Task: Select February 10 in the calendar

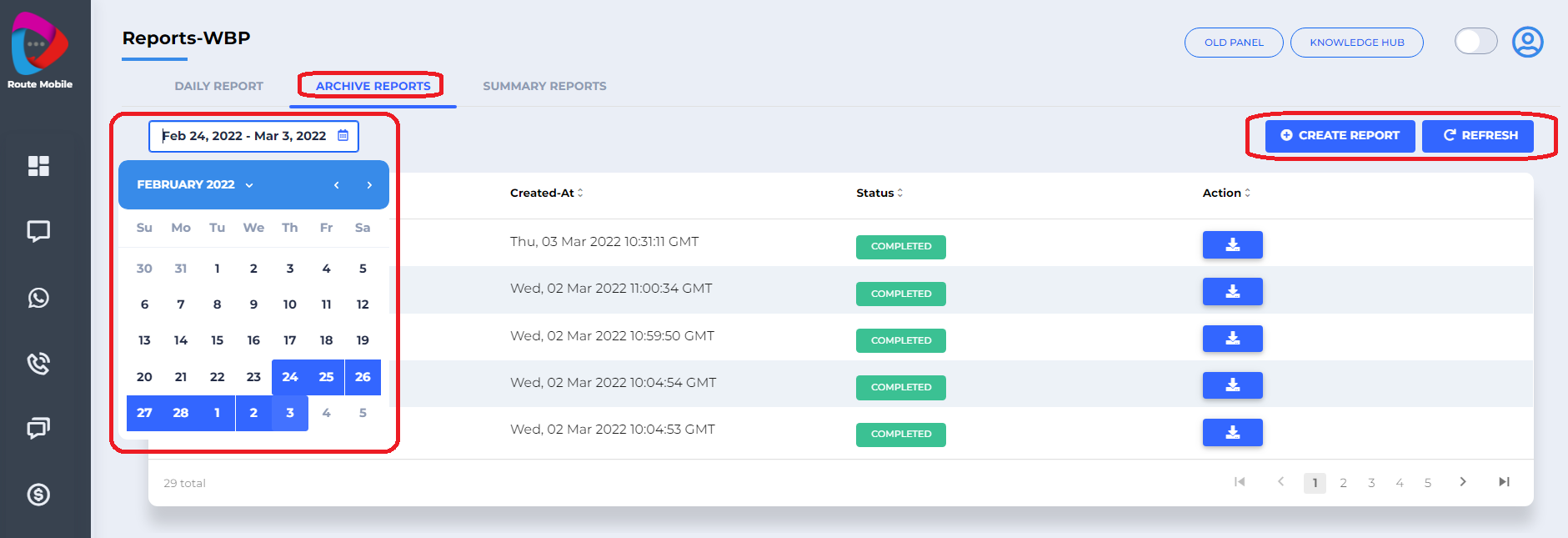Action: tap(290, 304)
